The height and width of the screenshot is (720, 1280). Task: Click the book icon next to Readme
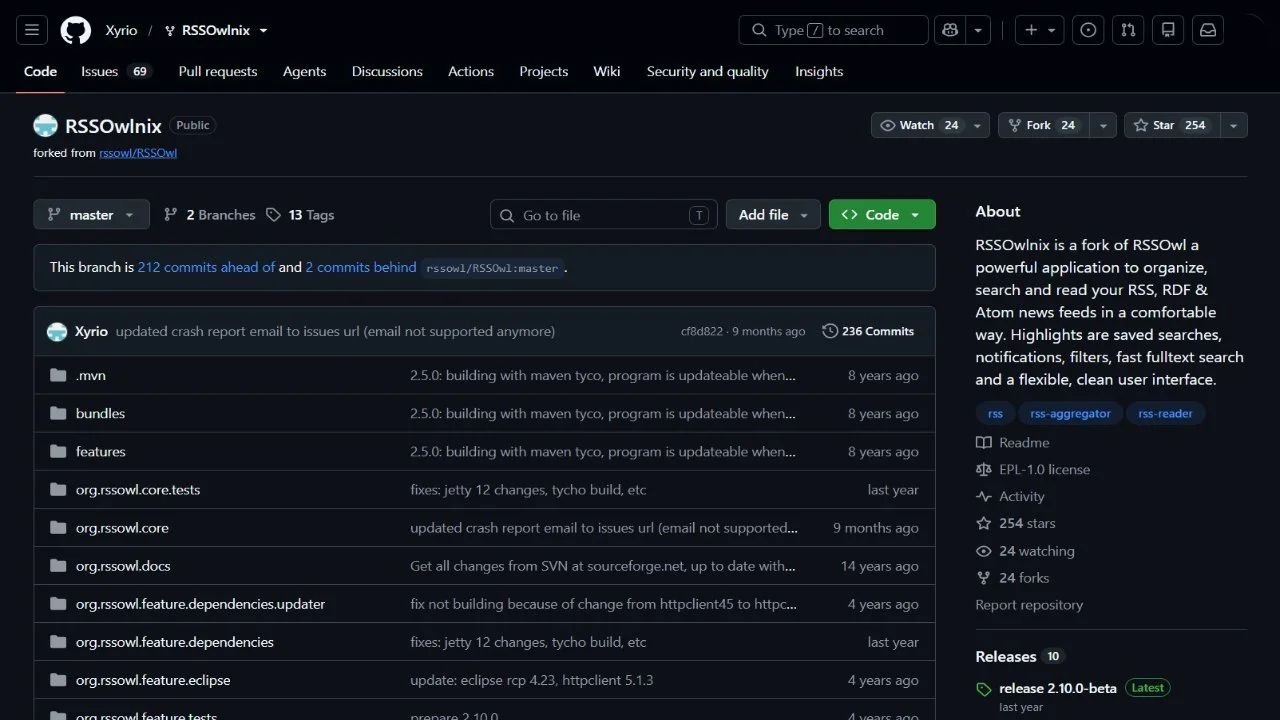[984, 443]
